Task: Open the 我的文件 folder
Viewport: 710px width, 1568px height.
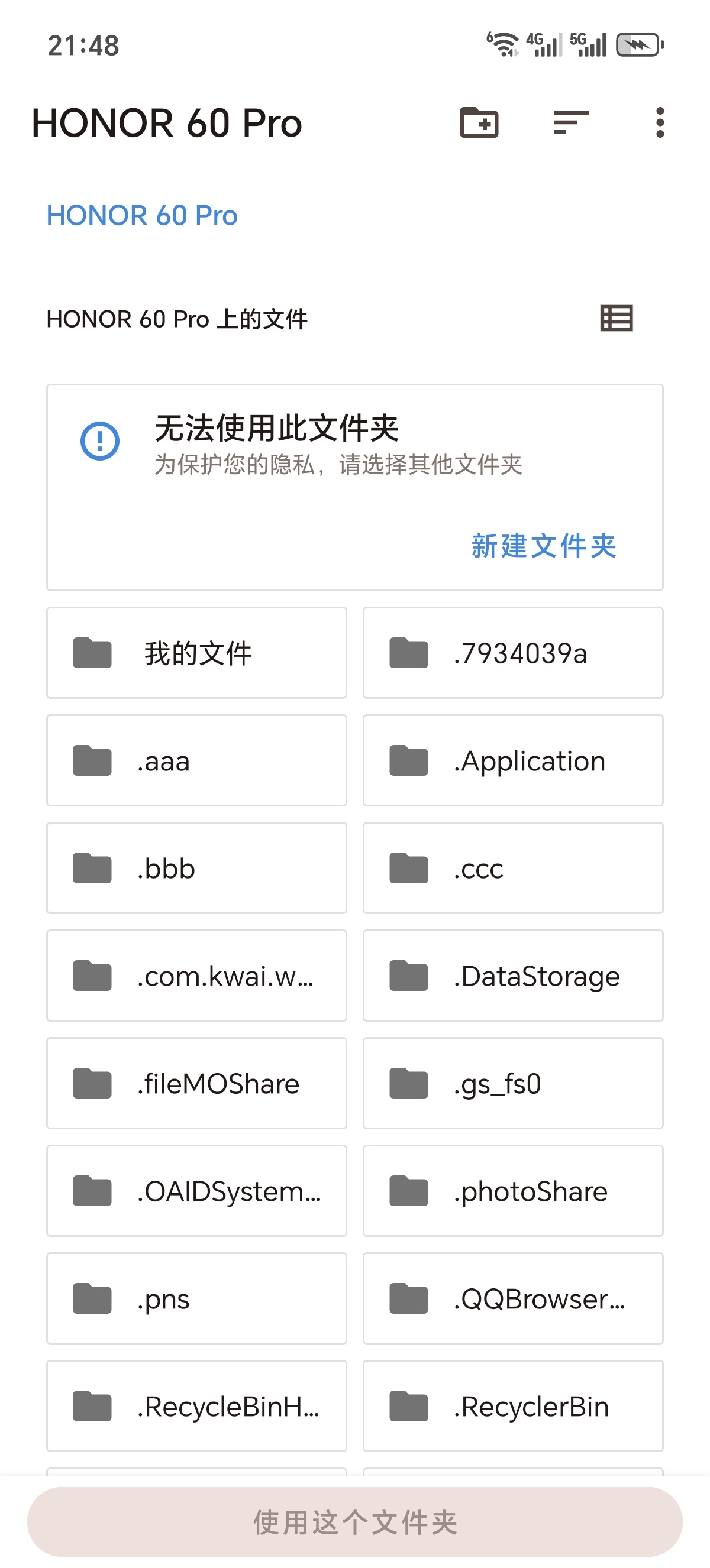Action: 196,653
